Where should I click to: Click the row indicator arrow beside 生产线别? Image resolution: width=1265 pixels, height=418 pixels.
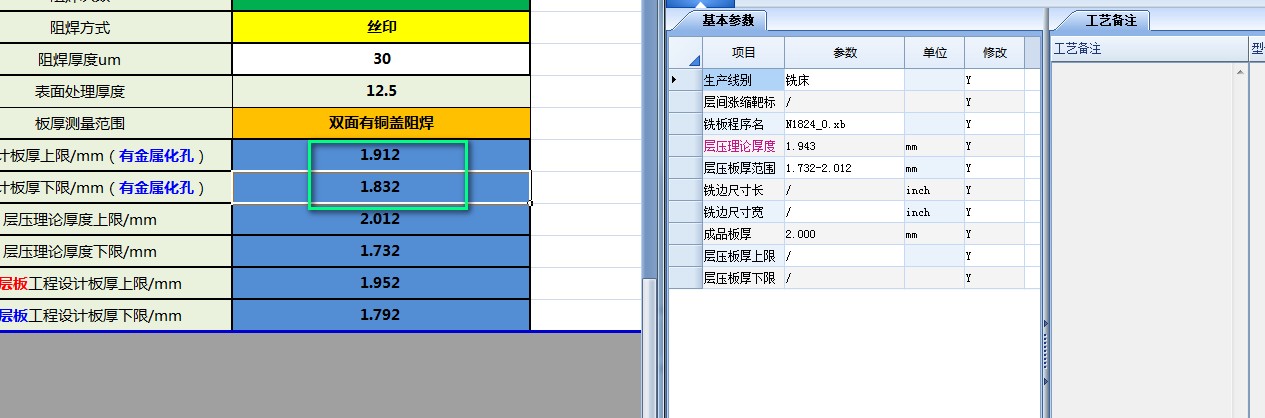[685, 79]
